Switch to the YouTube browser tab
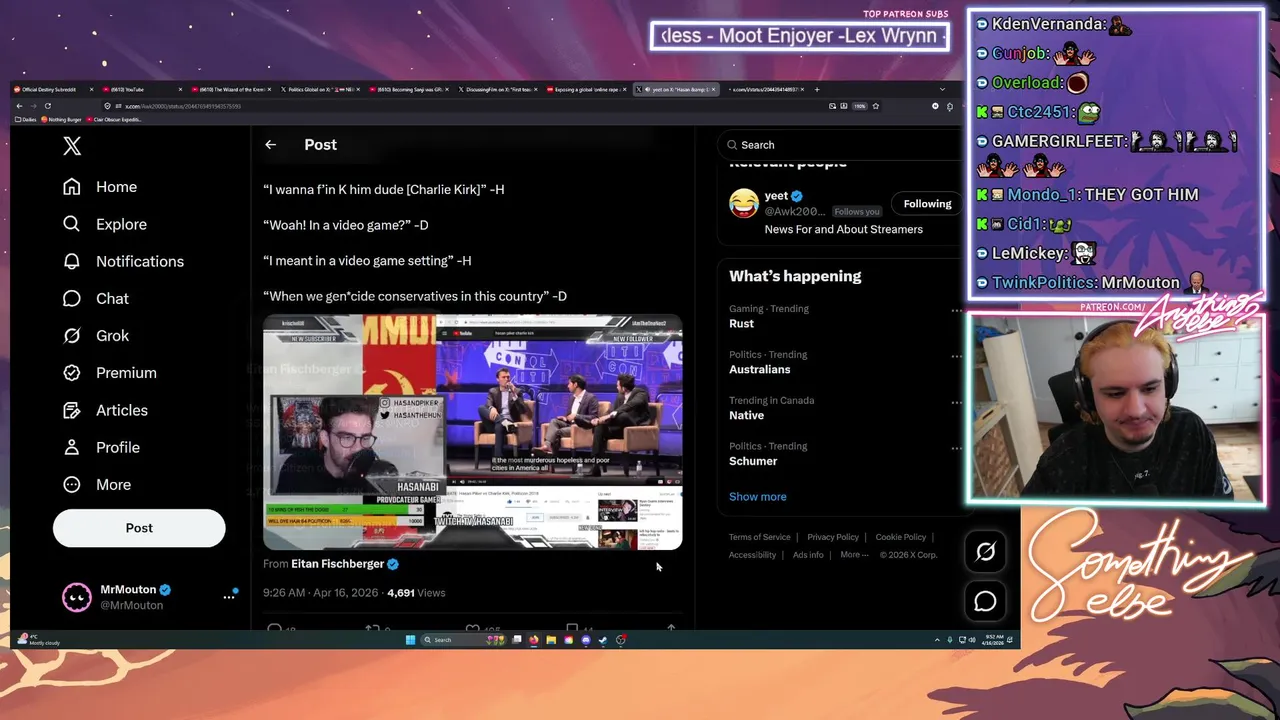 point(142,89)
